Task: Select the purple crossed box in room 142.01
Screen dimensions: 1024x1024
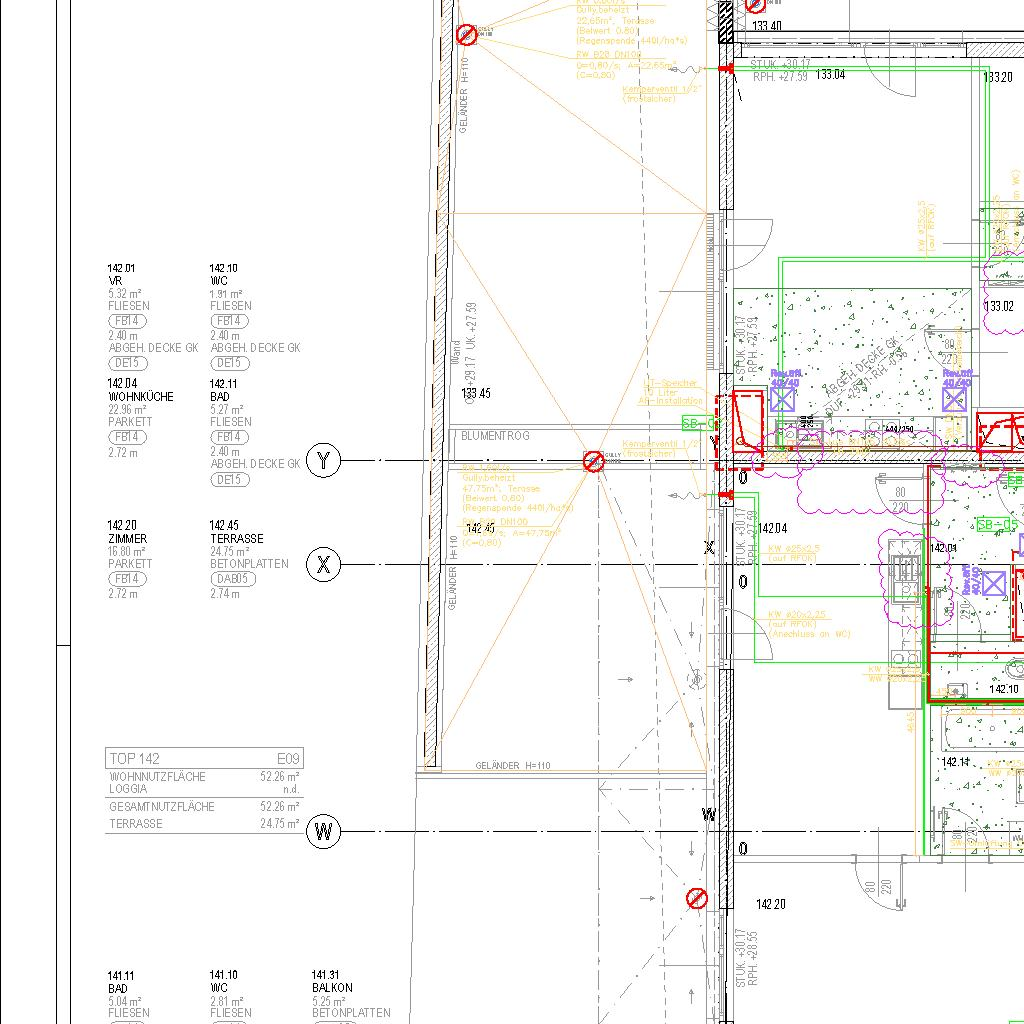Action: [x=993, y=583]
